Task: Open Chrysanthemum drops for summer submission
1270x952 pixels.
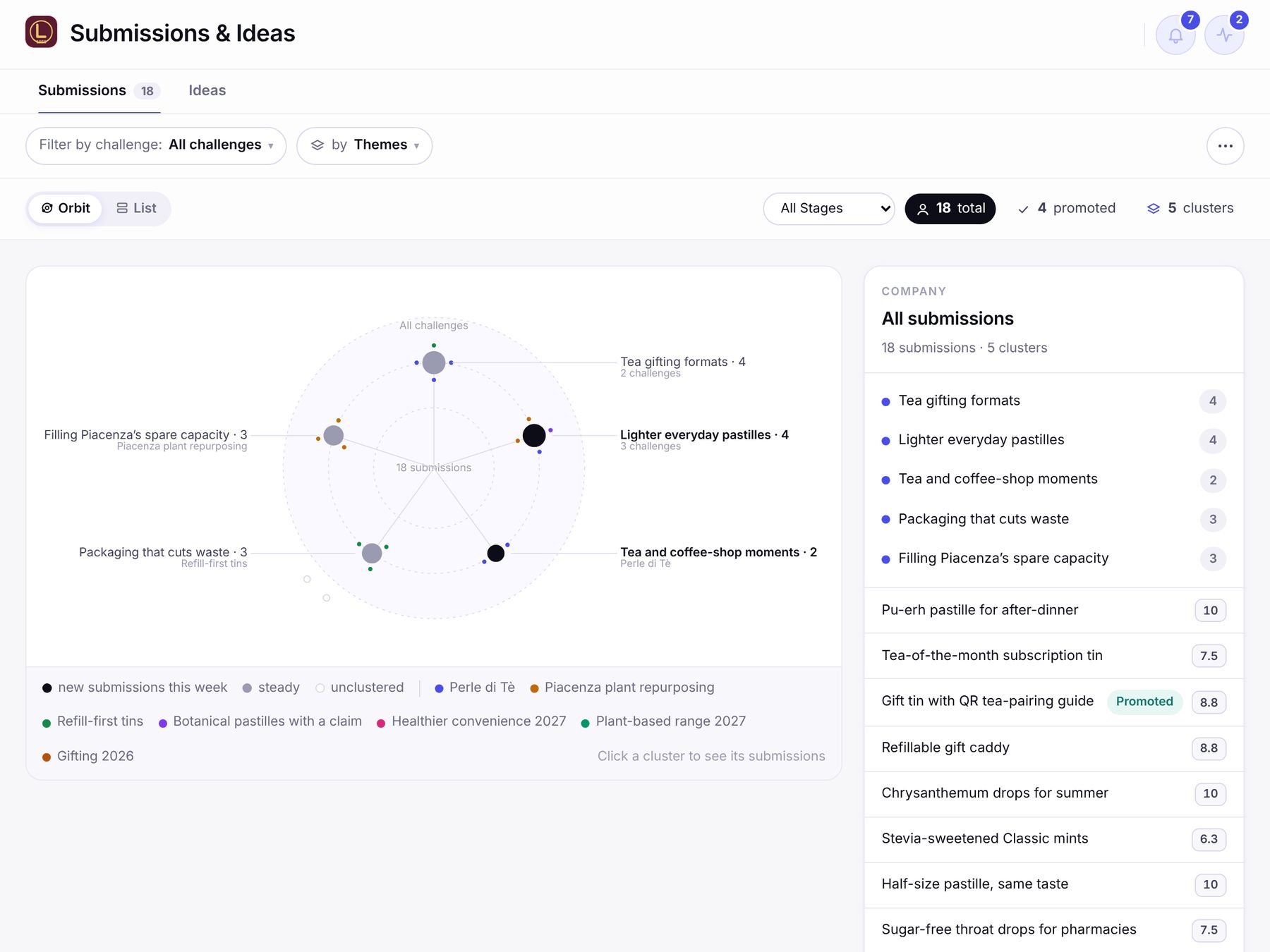Action: 1053,793
